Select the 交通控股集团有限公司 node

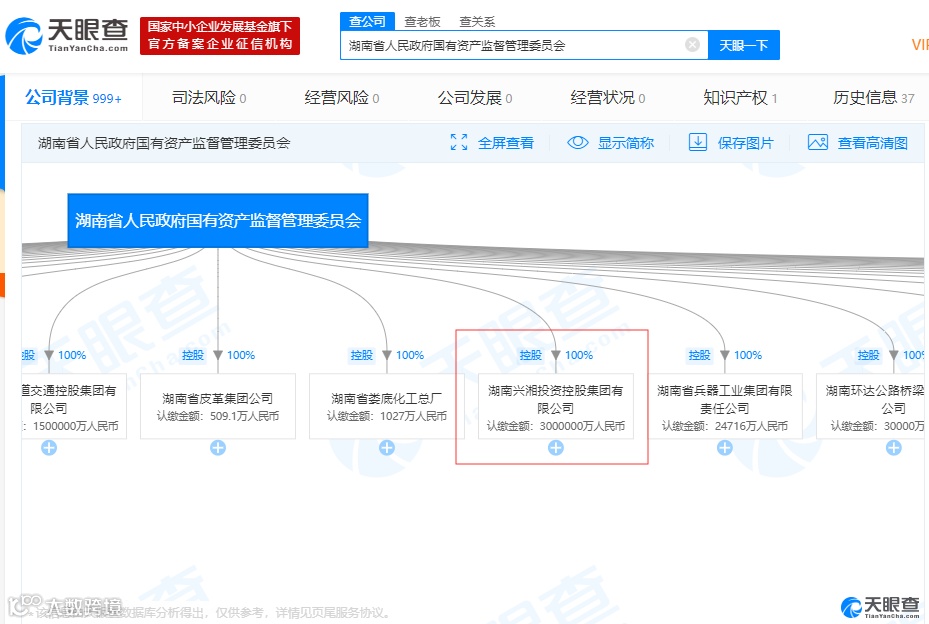pyautogui.click(x=74, y=406)
